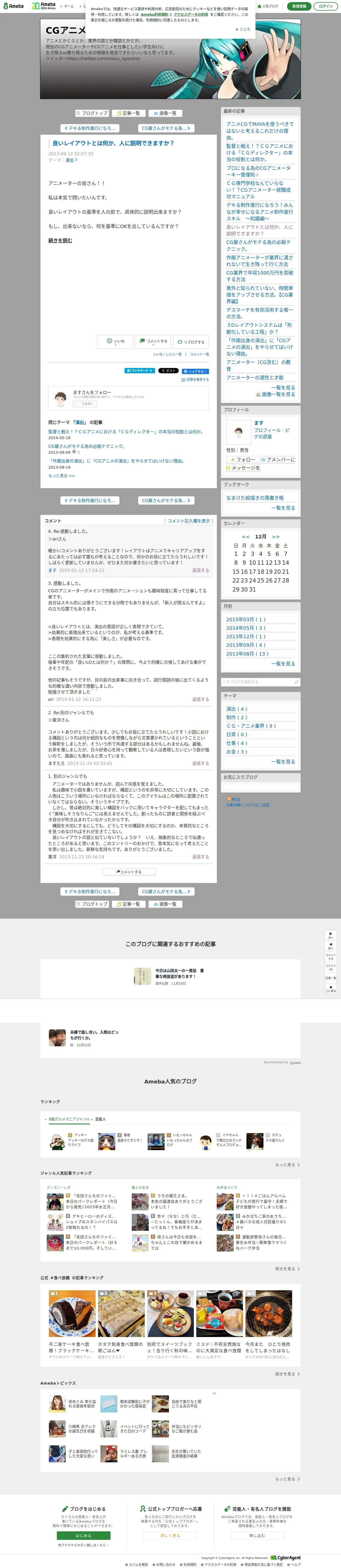Click profile avatar thumbnail in sidebar

point(238,432)
